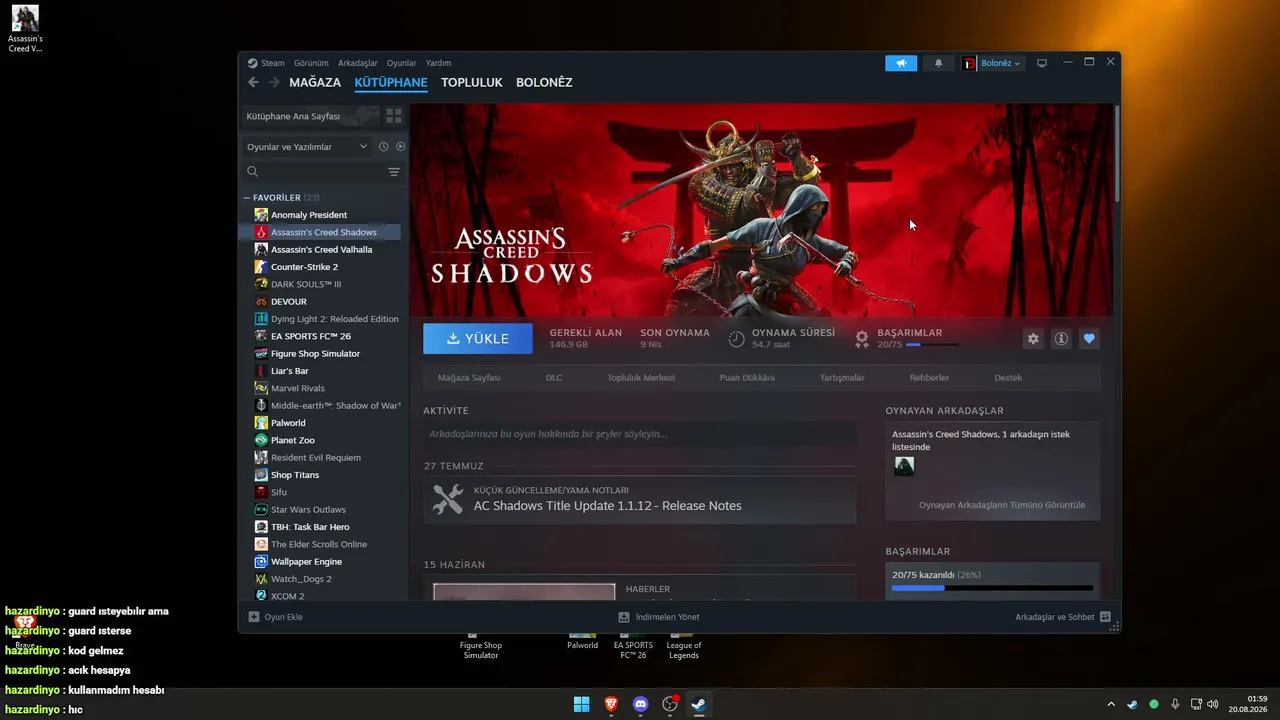Click the YÜKLE install button
The width and height of the screenshot is (1280, 720).
click(x=478, y=339)
